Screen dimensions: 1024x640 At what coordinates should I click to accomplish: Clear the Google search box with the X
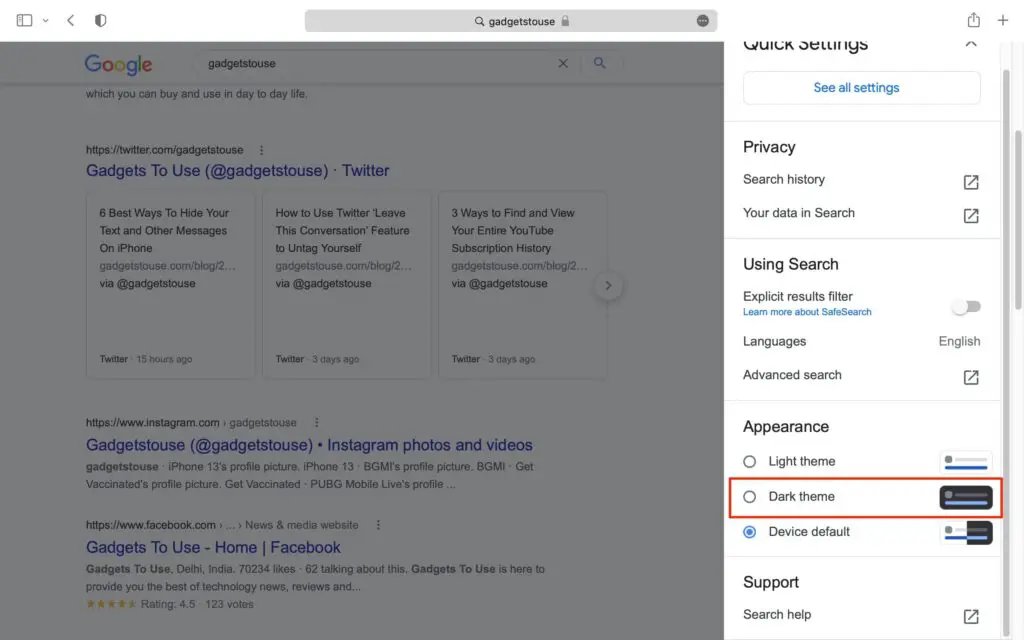pyautogui.click(x=563, y=63)
